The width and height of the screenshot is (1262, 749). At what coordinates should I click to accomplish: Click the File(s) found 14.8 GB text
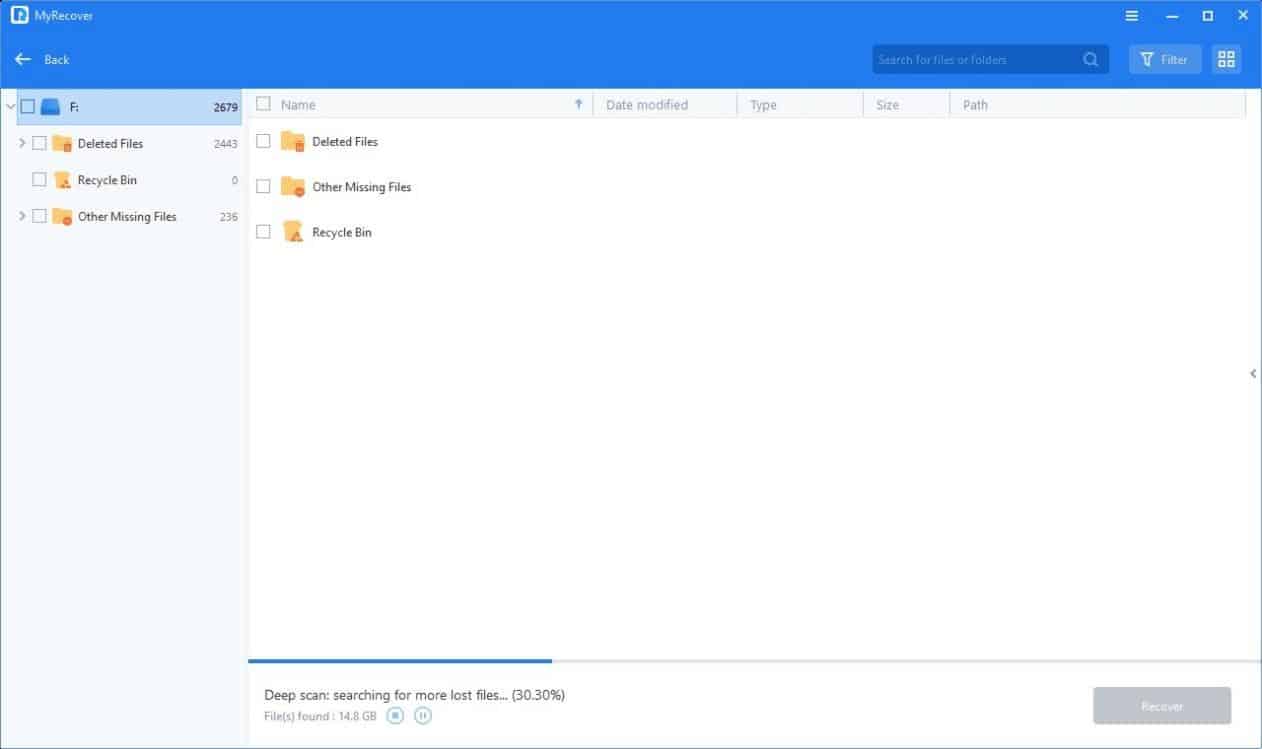320,716
